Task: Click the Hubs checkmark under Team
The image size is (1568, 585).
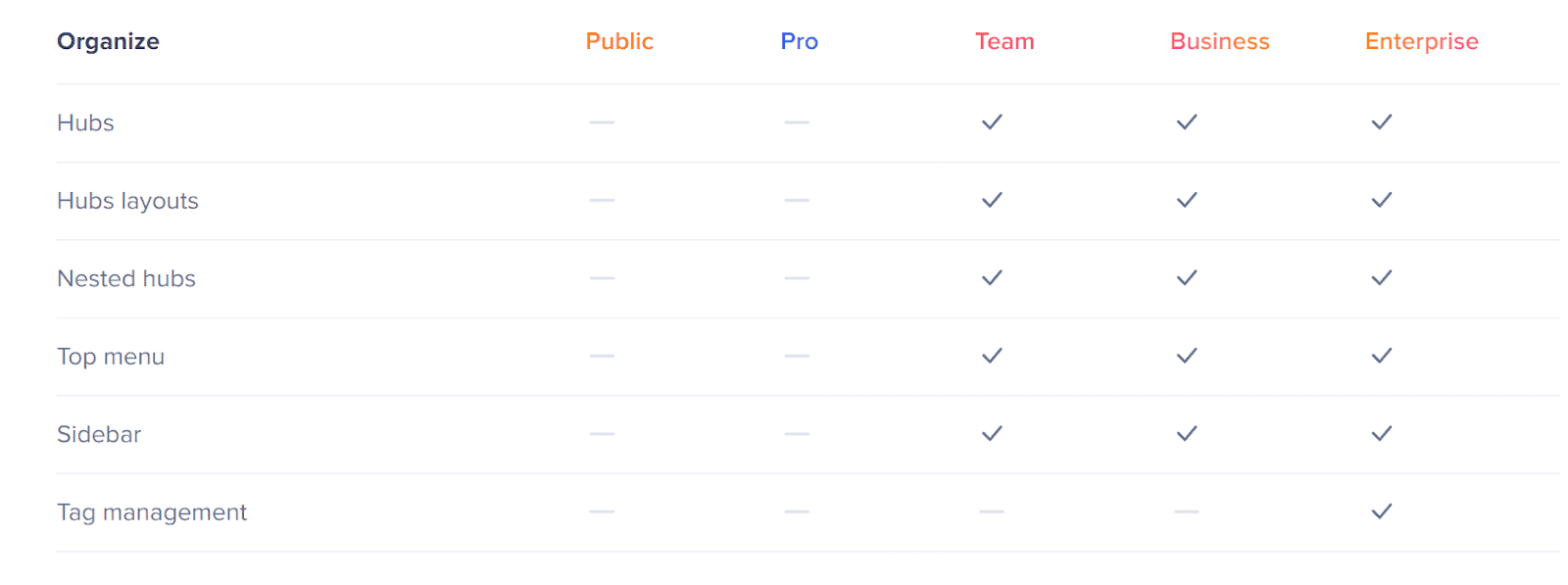Action: pyautogui.click(x=992, y=122)
